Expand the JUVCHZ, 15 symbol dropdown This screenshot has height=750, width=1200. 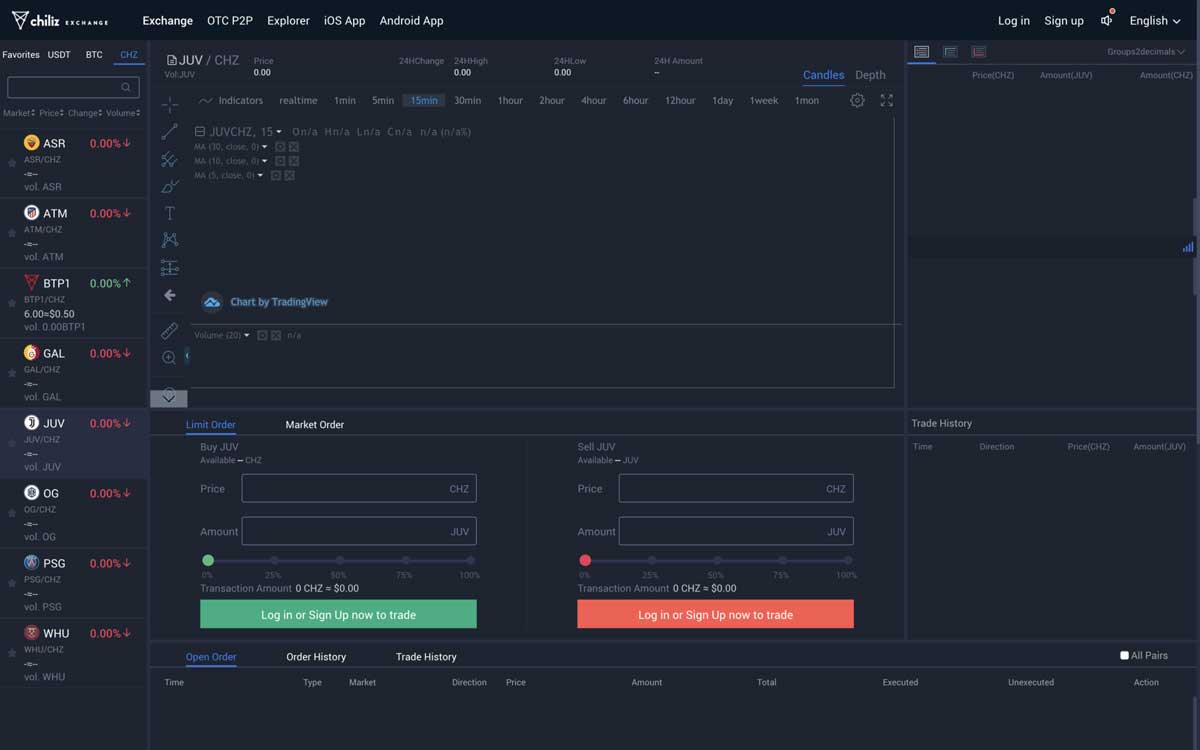279,132
